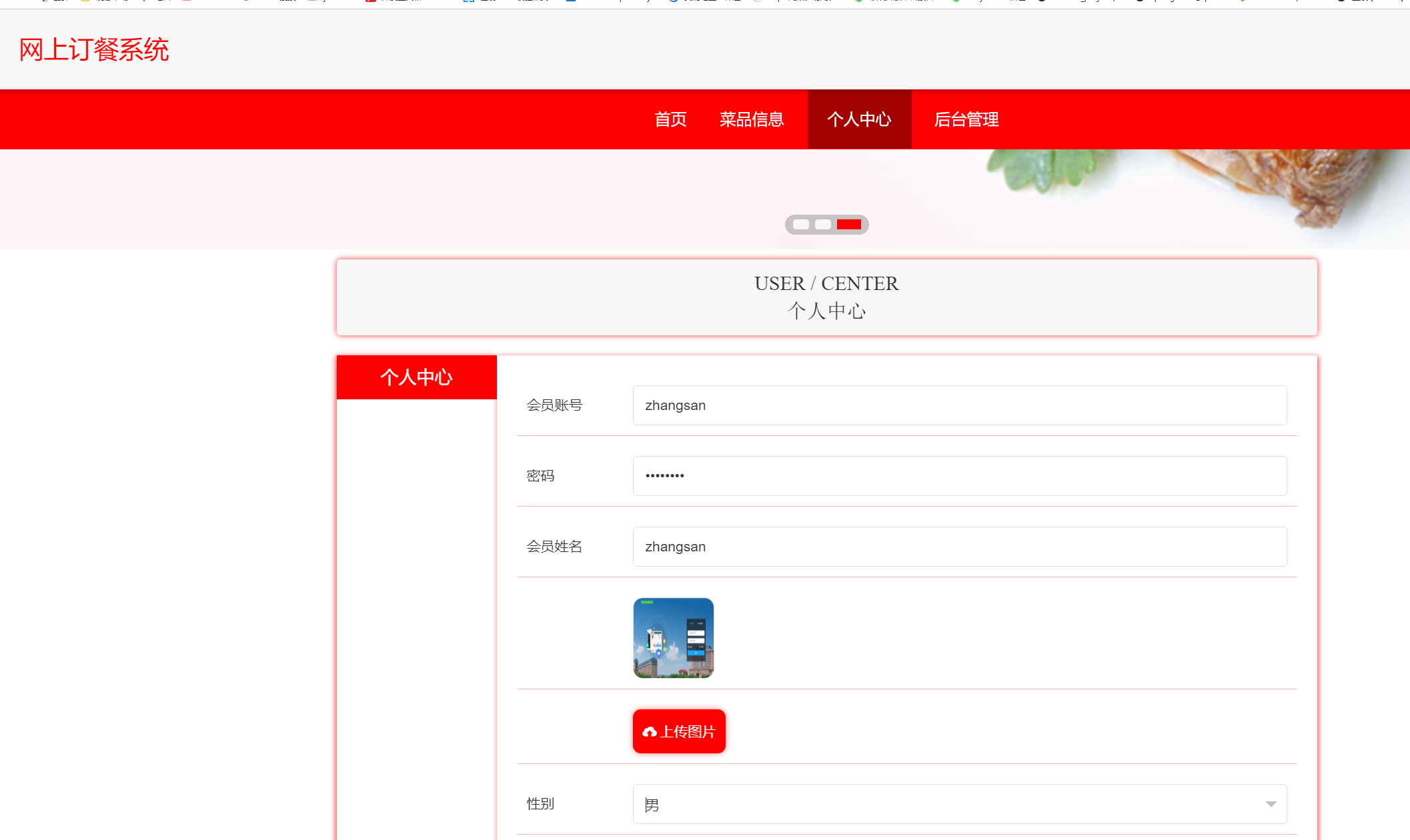Click the green circular favicon in the bookmarks bar
Screen dimensions: 1410x840
pyautogui.click(x=858, y=2)
